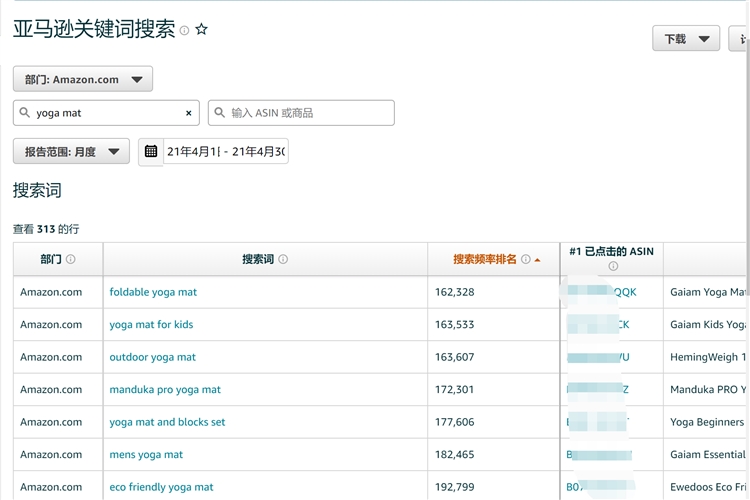Image resolution: width=750 pixels, height=500 pixels.
Task: Open the 下载 download dropdown button
Action: pos(685,39)
